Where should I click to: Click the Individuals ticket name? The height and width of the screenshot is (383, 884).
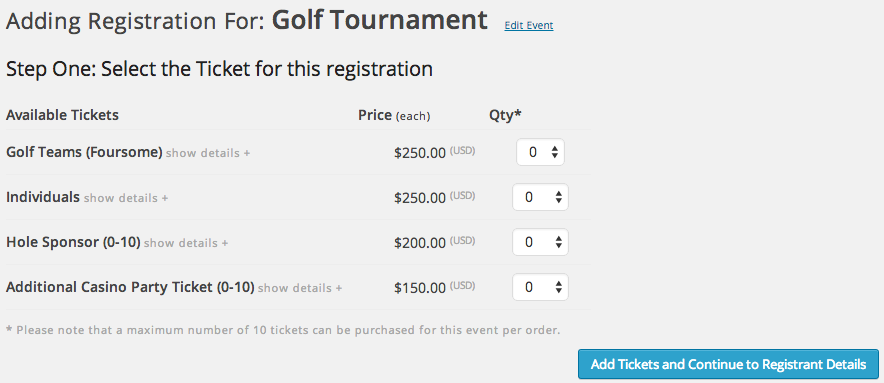[x=43, y=197]
